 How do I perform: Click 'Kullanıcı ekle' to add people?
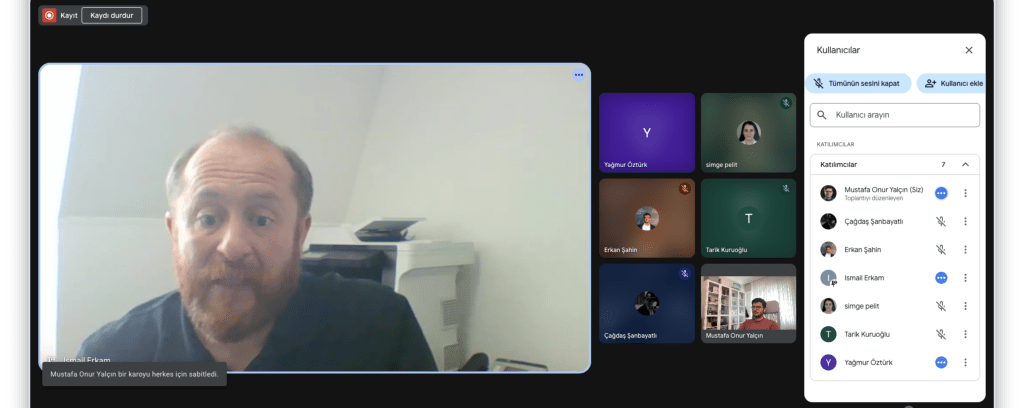951,83
